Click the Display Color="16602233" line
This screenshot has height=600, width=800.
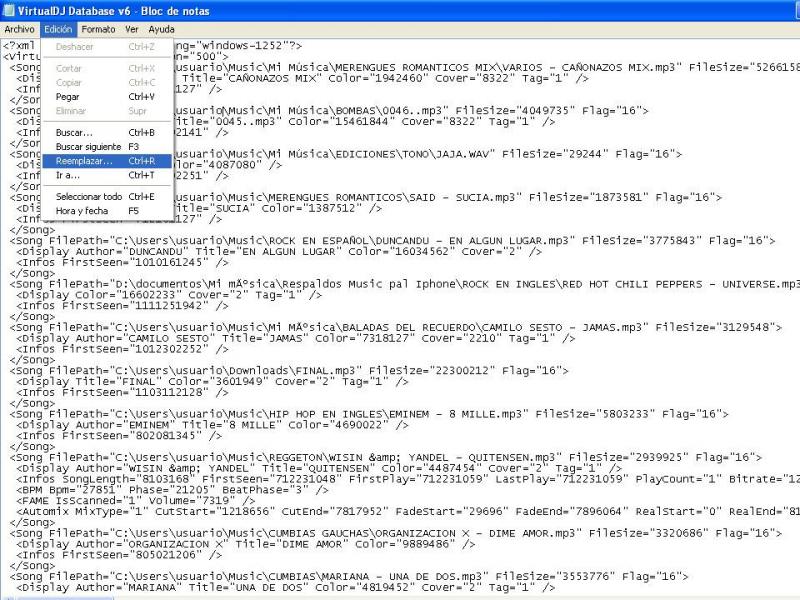point(169,295)
